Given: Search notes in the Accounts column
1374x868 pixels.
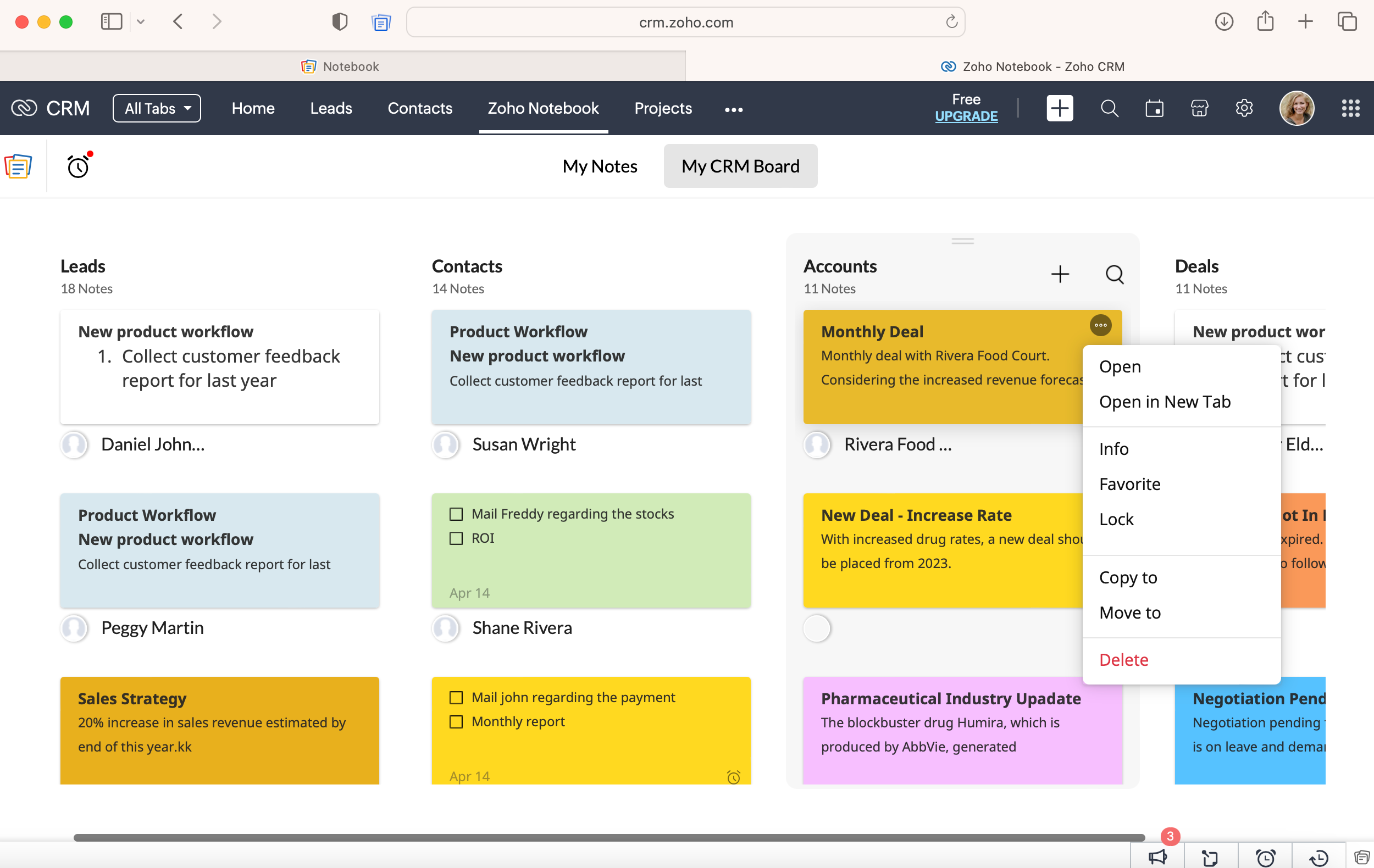Looking at the screenshot, I should 1114,274.
